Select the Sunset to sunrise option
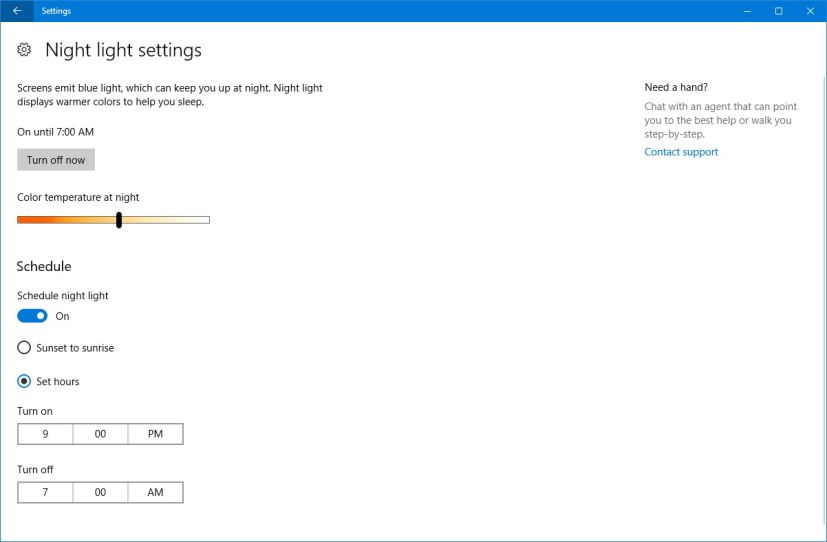The height and width of the screenshot is (542, 827). coord(24,348)
